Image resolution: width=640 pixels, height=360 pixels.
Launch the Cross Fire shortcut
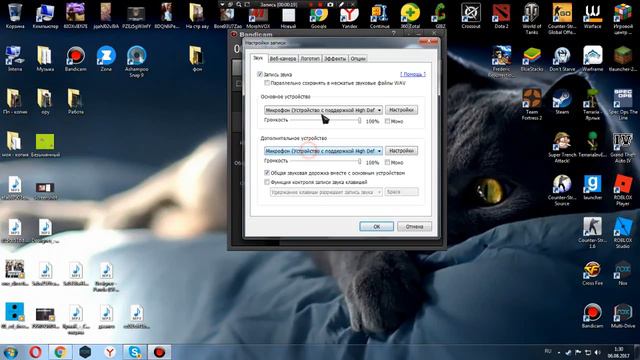(x=592, y=273)
